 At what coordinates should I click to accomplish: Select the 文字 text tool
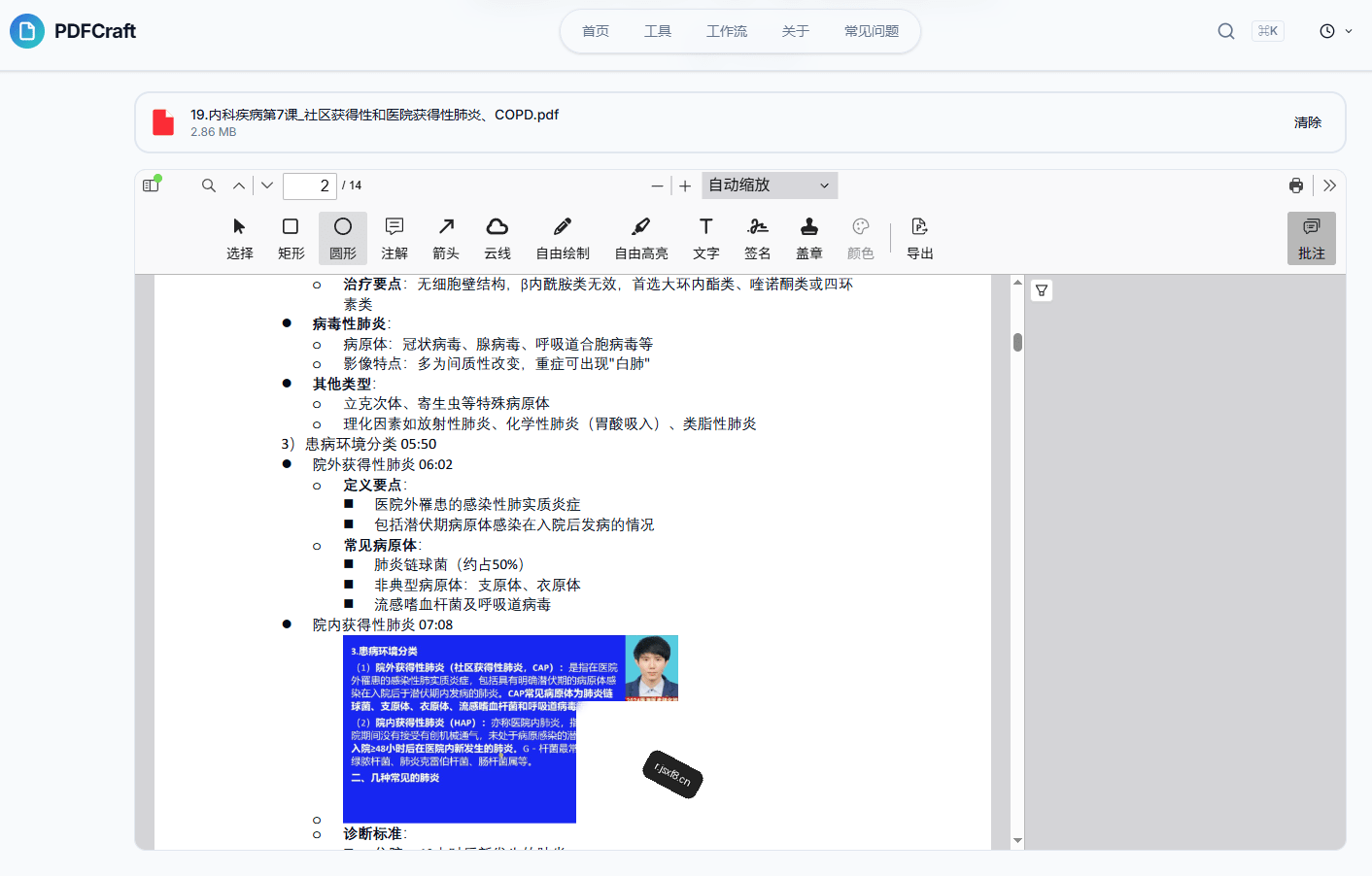tap(706, 239)
